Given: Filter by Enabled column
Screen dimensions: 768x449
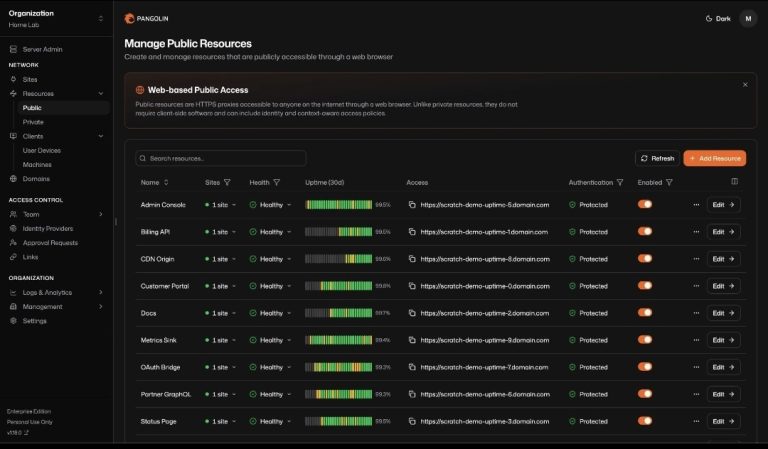Looking at the screenshot, I should click(669, 182).
